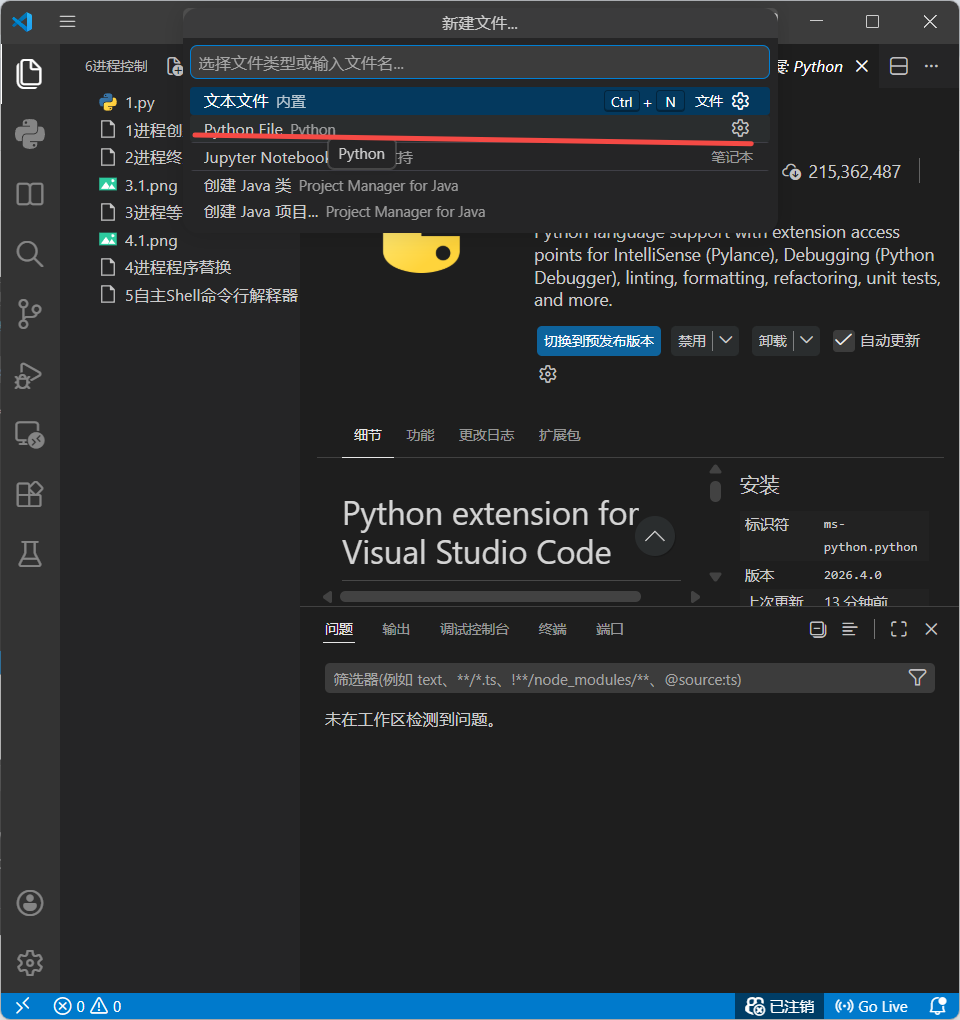Click the 禁用 button
The width and height of the screenshot is (960, 1020).
(x=691, y=341)
